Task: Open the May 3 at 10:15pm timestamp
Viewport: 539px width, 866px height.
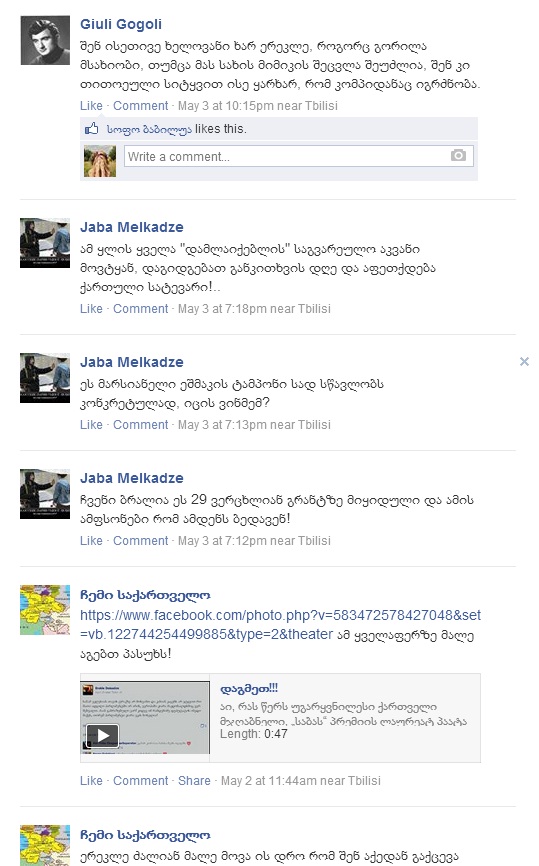Action: [x=257, y=105]
